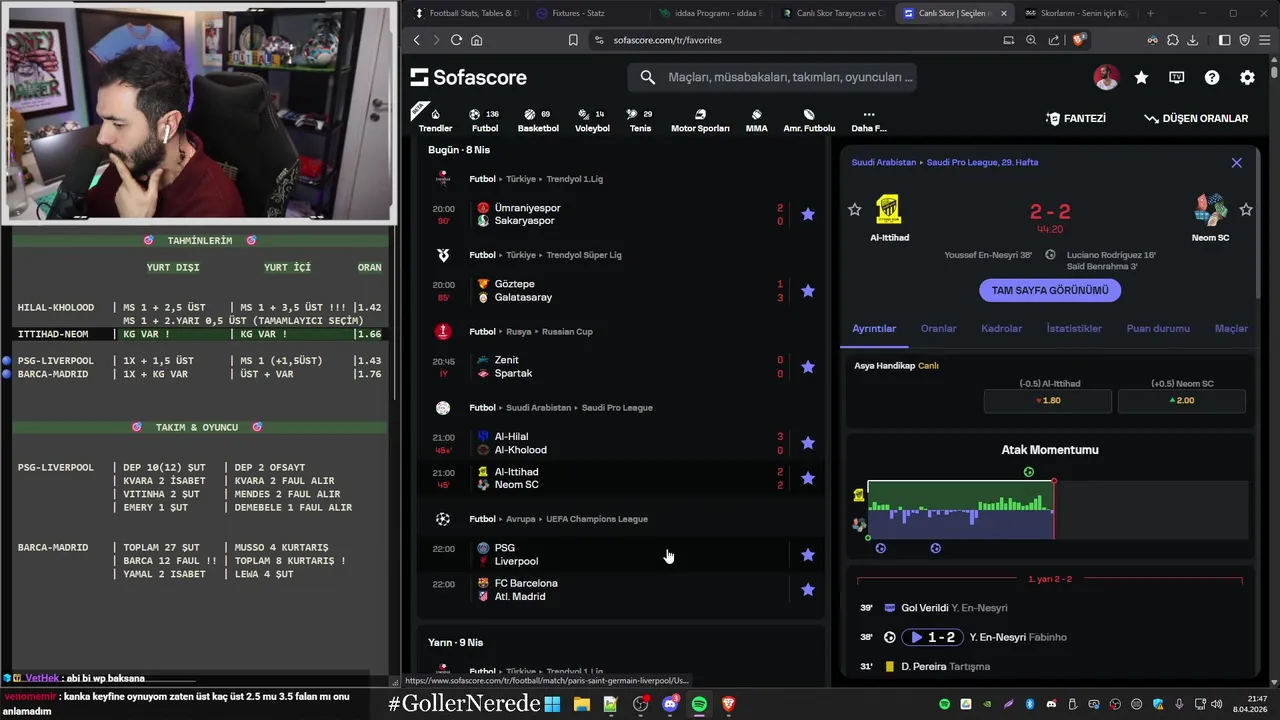1280x720 pixels.
Task: Switch to the Ayrıntılar tab
Action: coord(874,329)
